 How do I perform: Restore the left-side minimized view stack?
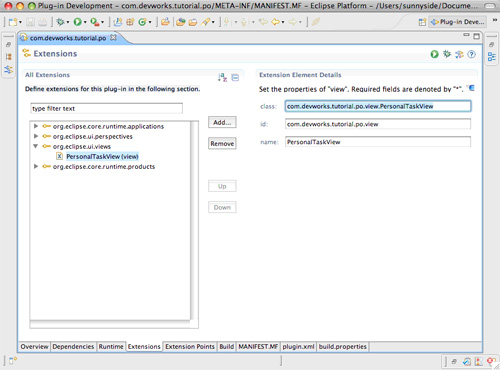coord(8,44)
